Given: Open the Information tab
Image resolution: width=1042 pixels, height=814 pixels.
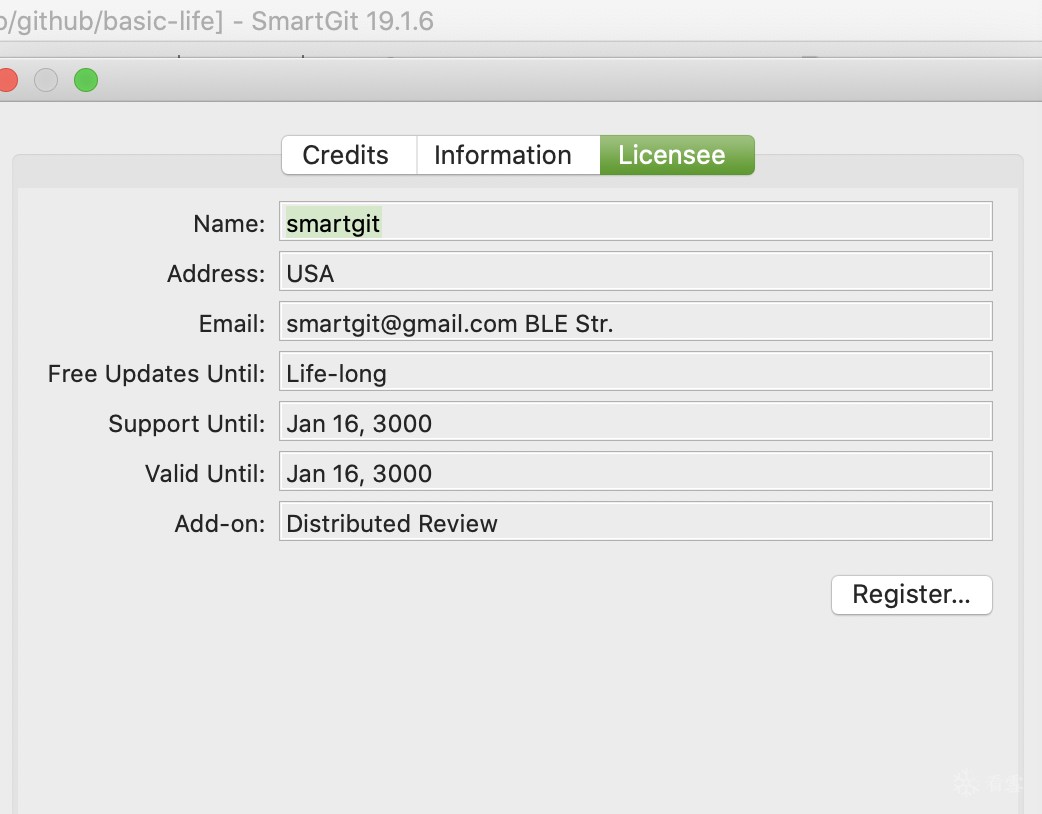Looking at the screenshot, I should coord(503,155).
